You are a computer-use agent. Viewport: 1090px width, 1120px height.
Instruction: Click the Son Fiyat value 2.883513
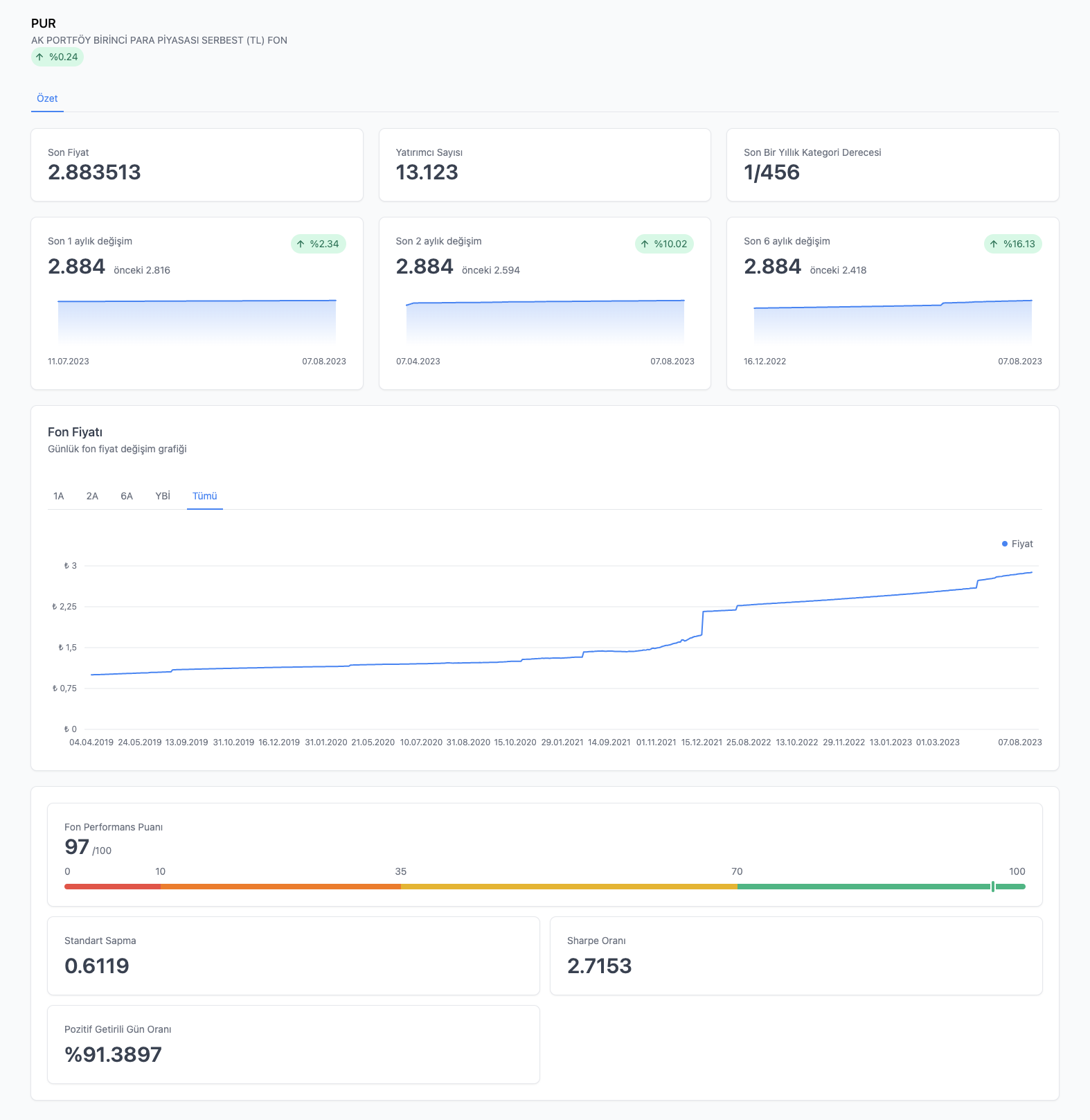(94, 172)
